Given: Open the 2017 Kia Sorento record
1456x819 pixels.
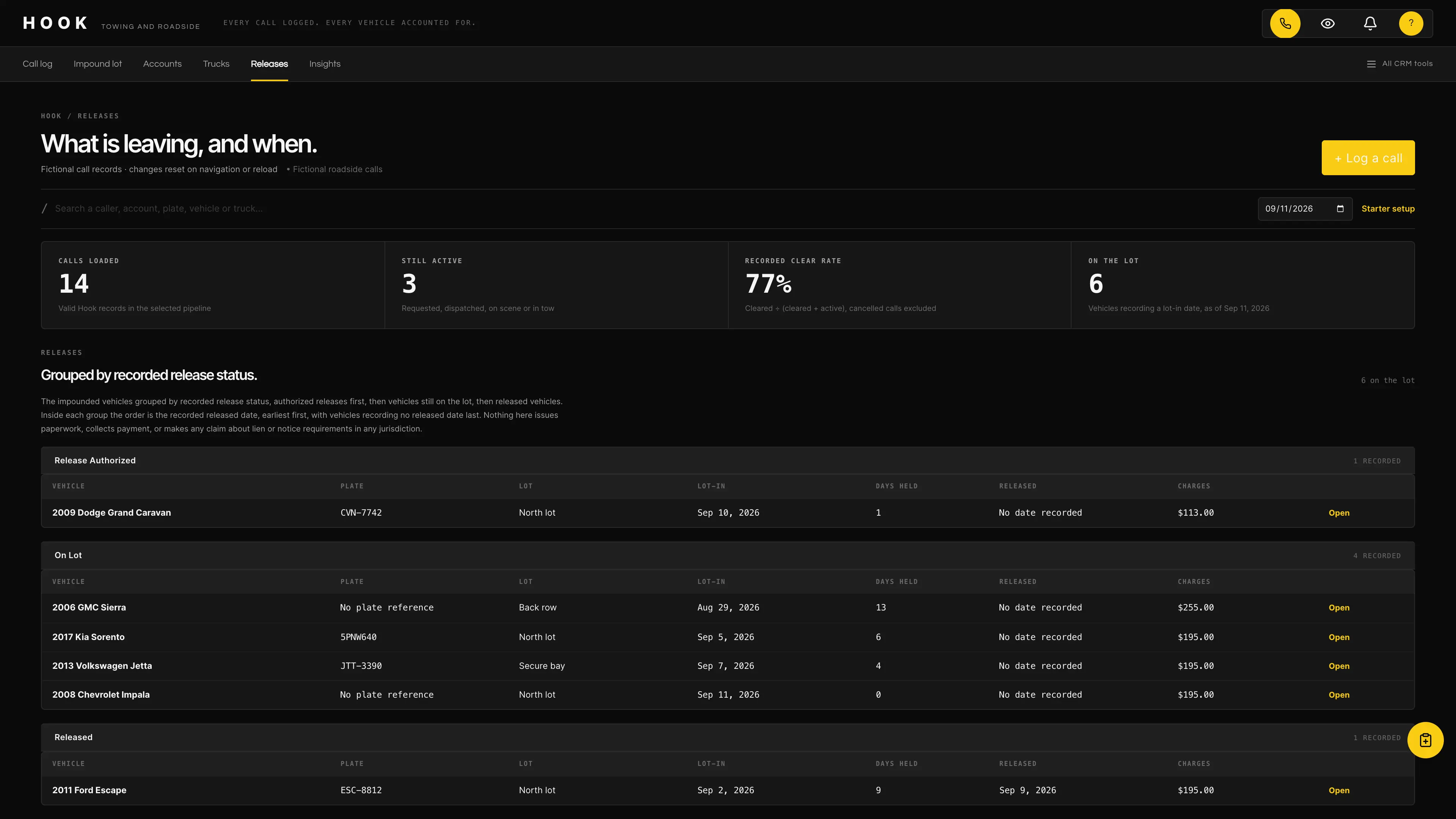Looking at the screenshot, I should click(x=1339, y=637).
